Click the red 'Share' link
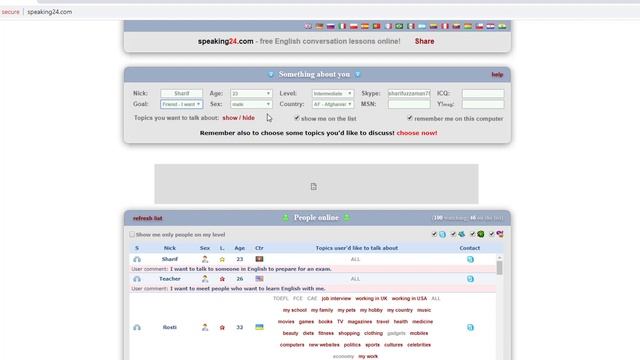This screenshot has width=640, height=360. tap(424, 41)
